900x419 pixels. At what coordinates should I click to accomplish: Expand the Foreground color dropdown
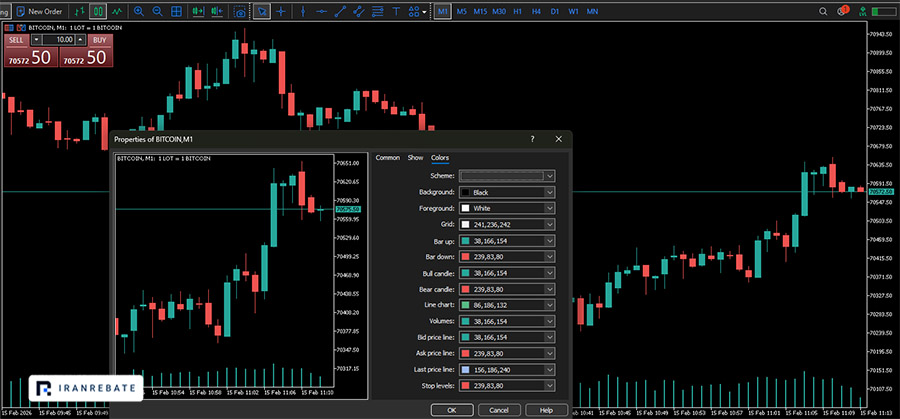pos(507,208)
